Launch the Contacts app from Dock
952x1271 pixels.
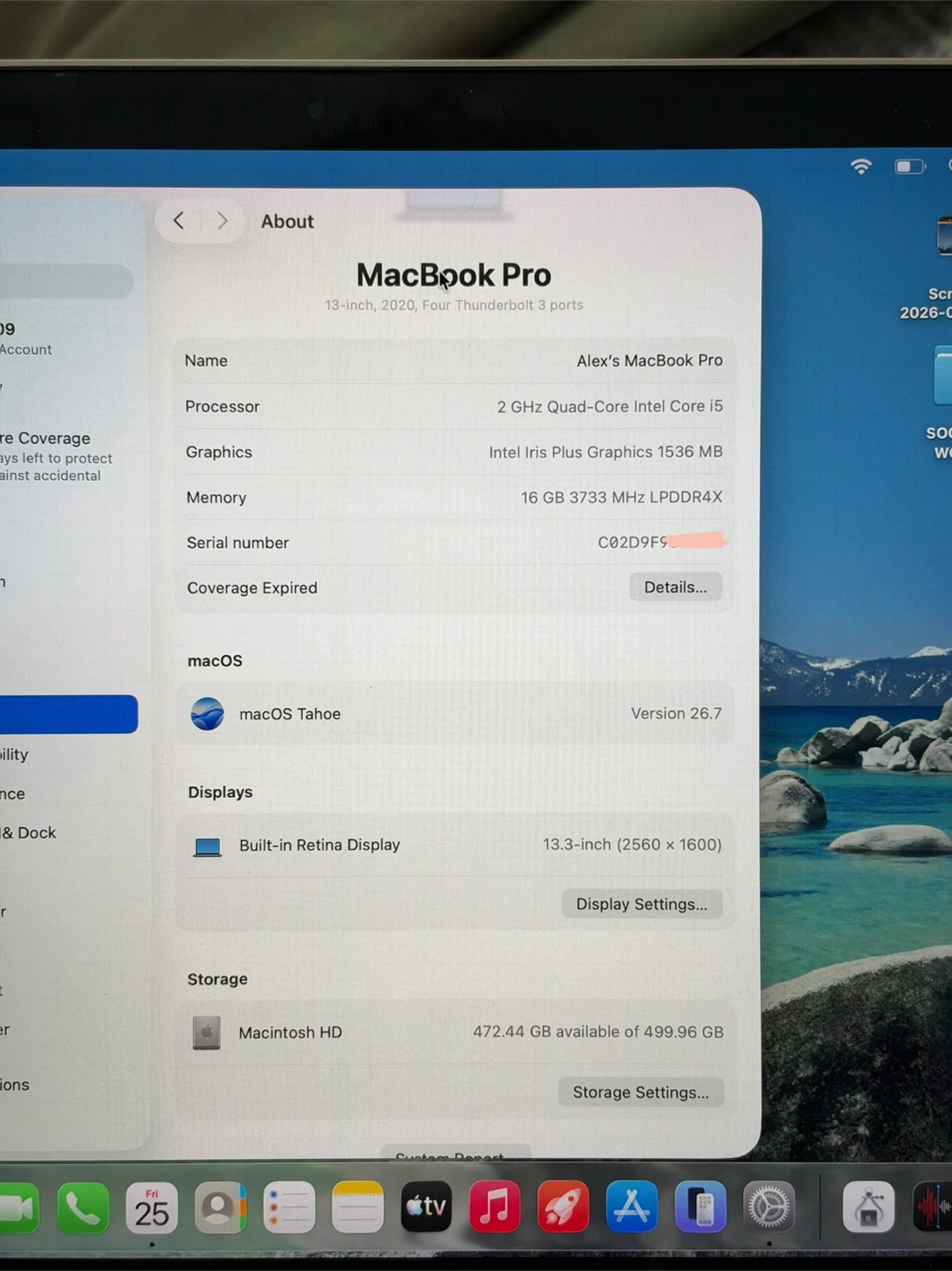pos(220,1208)
